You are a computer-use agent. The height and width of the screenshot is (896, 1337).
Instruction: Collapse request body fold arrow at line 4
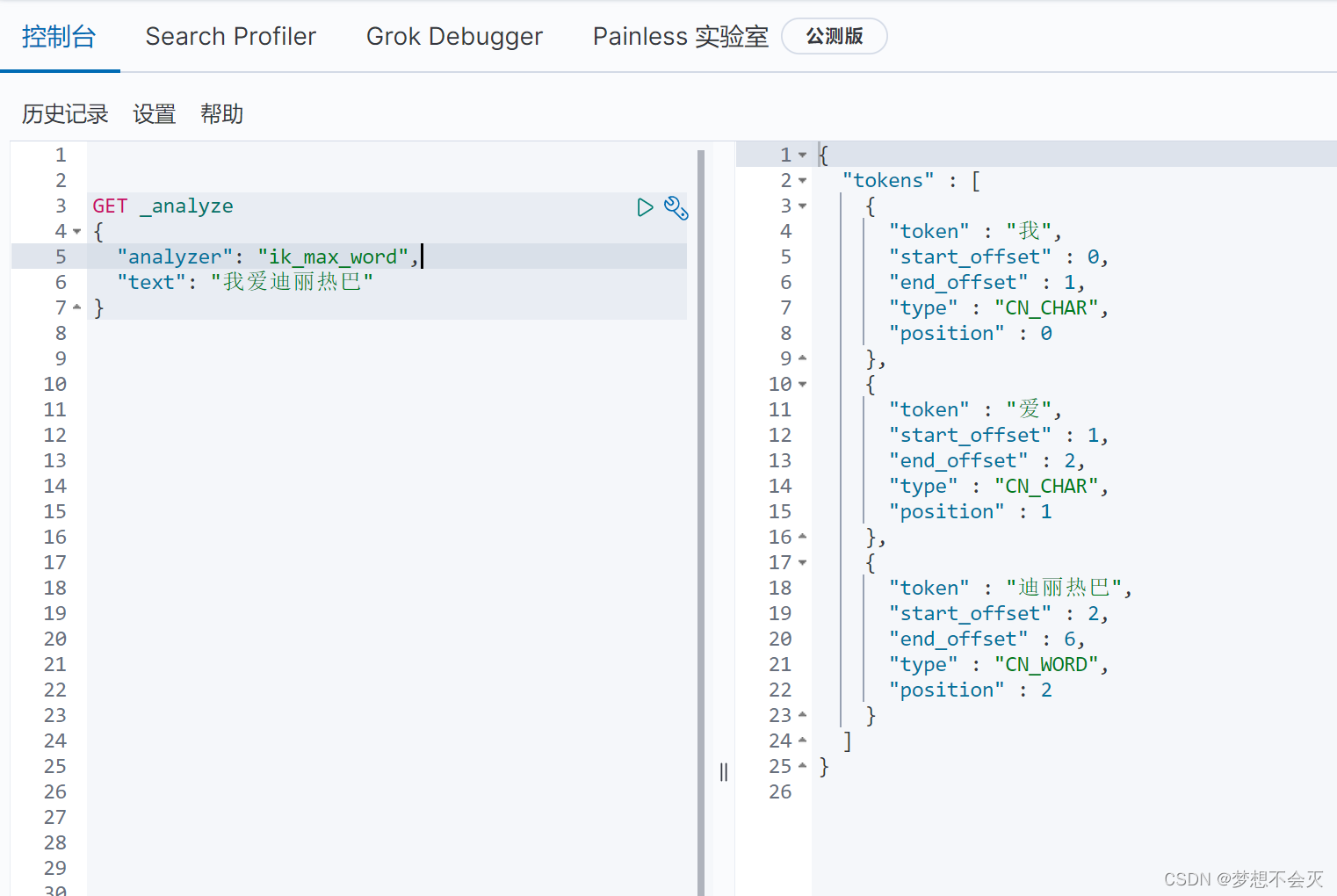coord(77,232)
